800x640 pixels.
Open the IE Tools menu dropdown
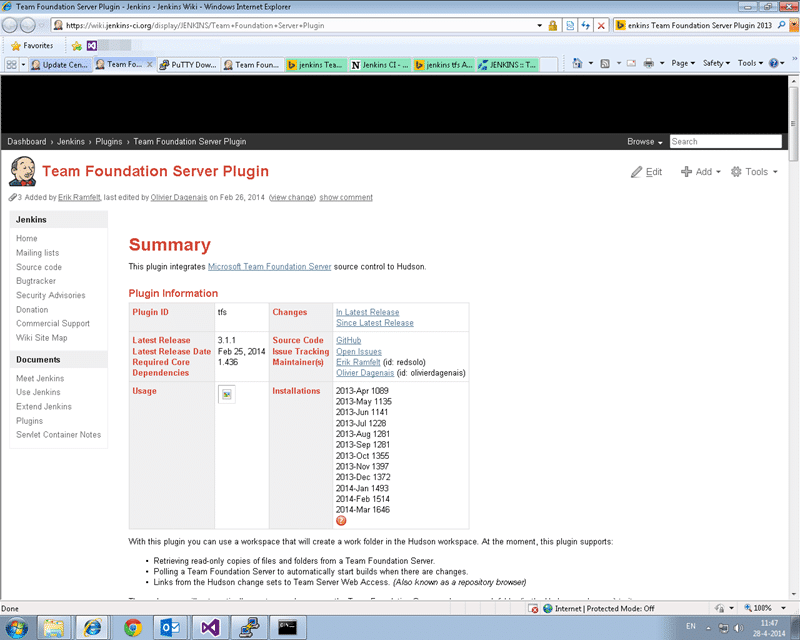coord(750,63)
